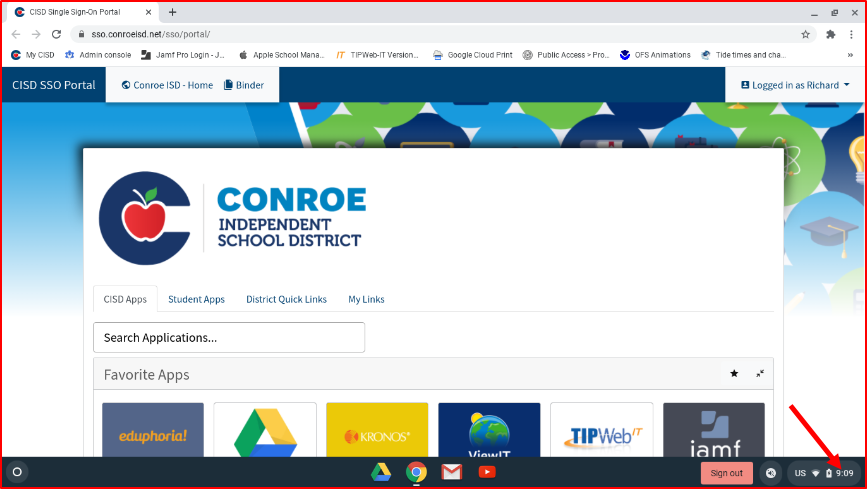Open the jamf app tile
This screenshot has width=867, height=489.
(x=713, y=431)
